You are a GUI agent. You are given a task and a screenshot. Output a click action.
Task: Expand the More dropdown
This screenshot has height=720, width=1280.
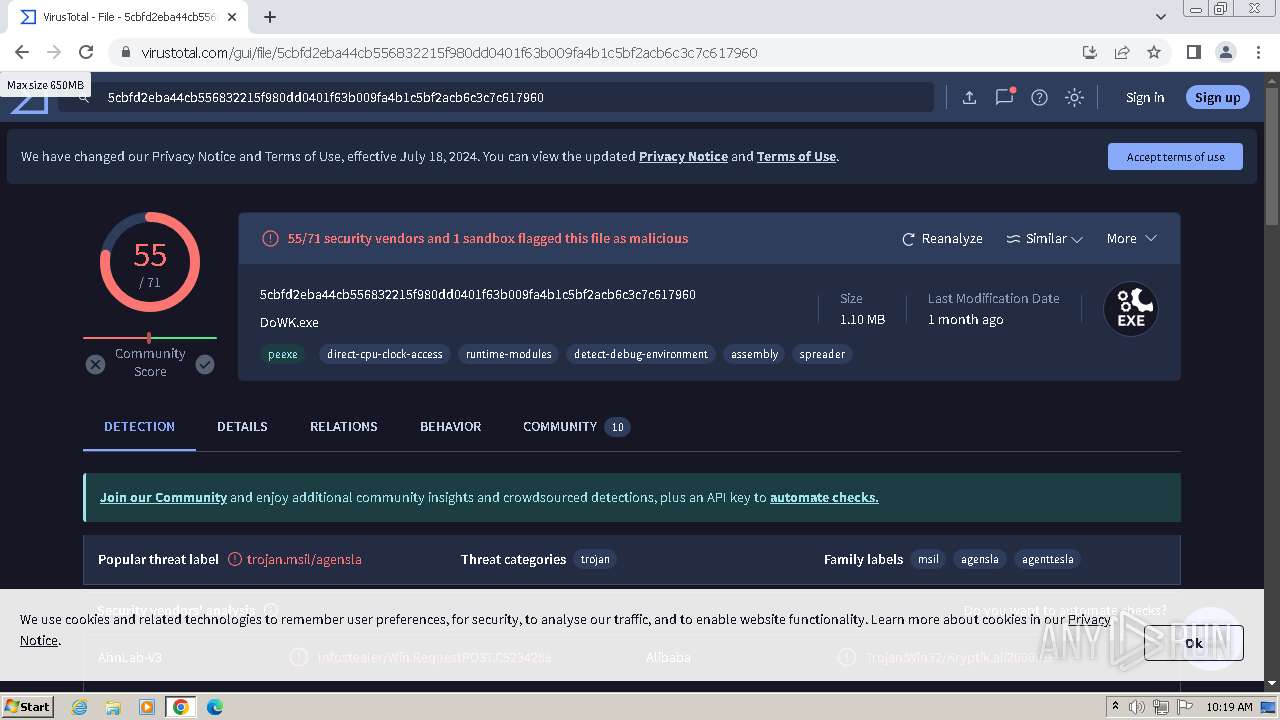1131,238
